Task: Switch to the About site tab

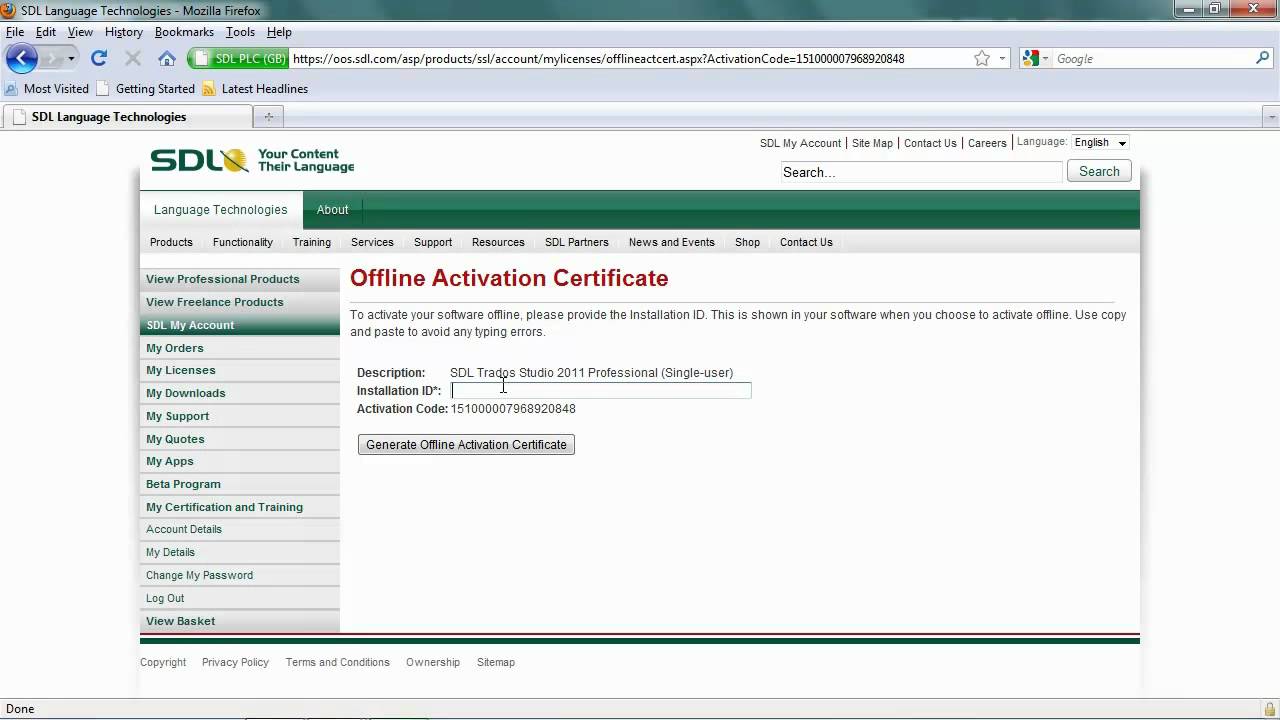Action: click(x=333, y=210)
